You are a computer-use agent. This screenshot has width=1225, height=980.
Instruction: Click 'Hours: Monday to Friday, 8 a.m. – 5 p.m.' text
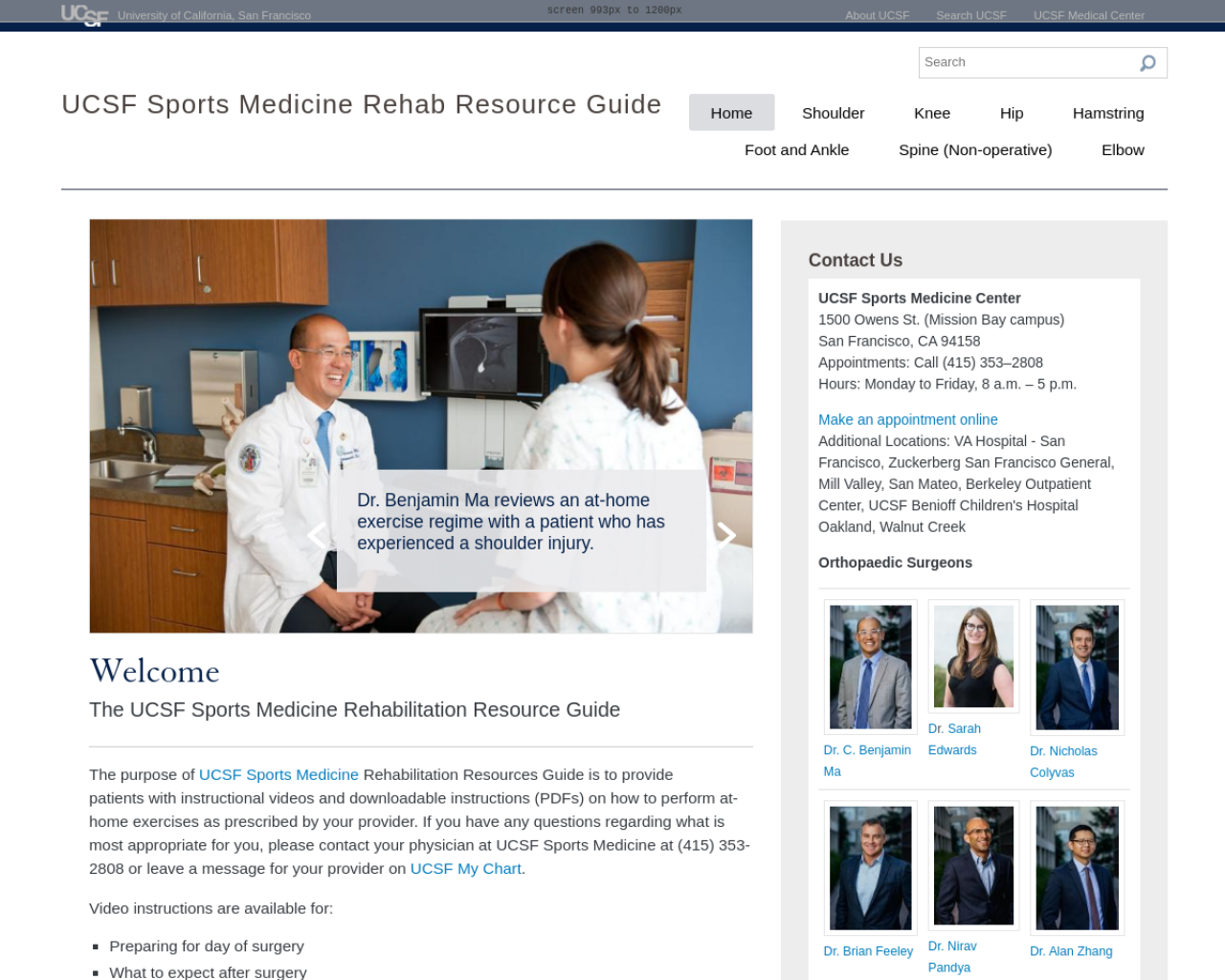(x=947, y=384)
